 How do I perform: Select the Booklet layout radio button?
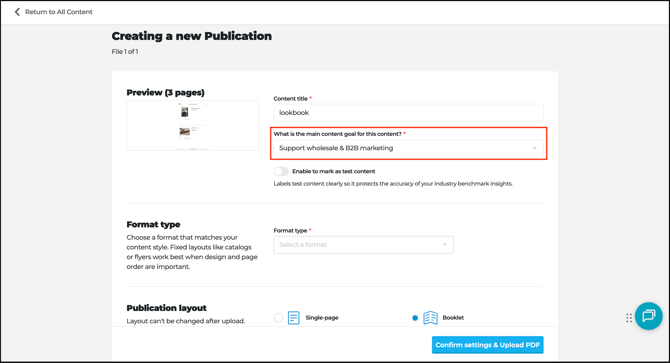pyautogui.click(x=415, y=318)
